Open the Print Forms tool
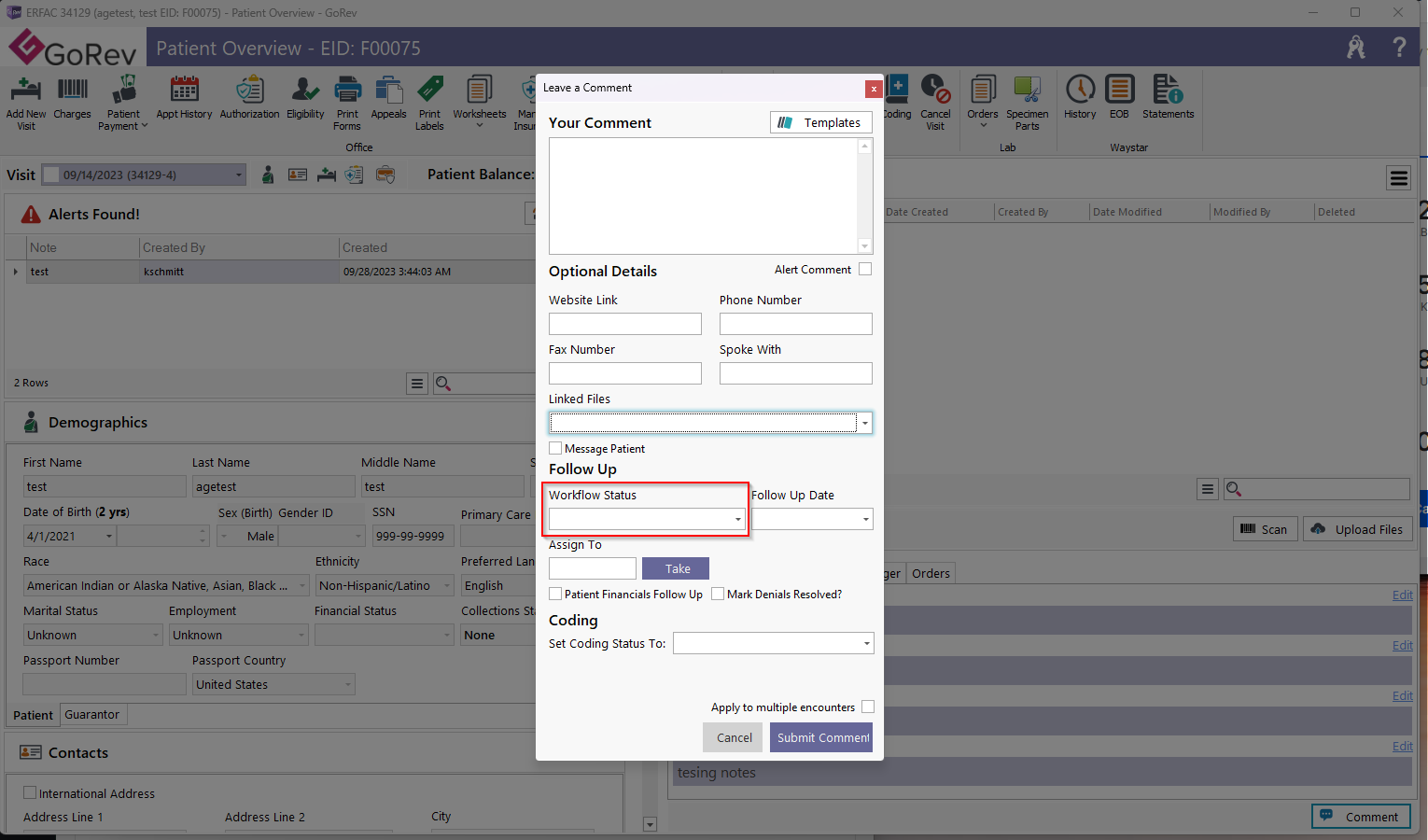Image resolution: width=1428 pixels, height=840 pixels. 347,103
